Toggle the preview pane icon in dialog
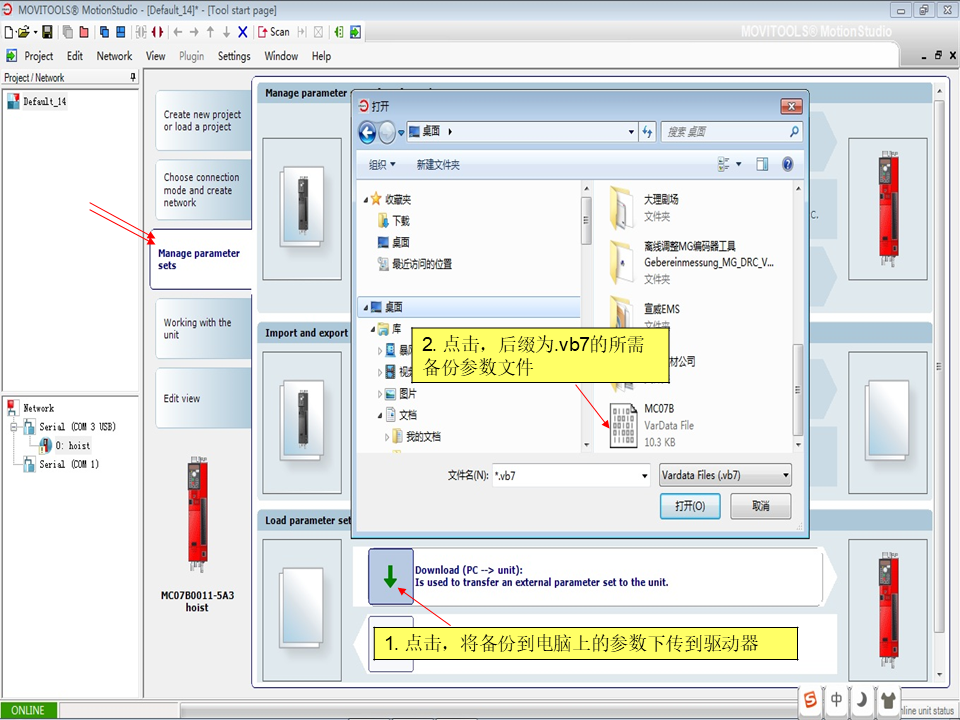The width and height of the screenshot is (960, 720). [762, 164]
